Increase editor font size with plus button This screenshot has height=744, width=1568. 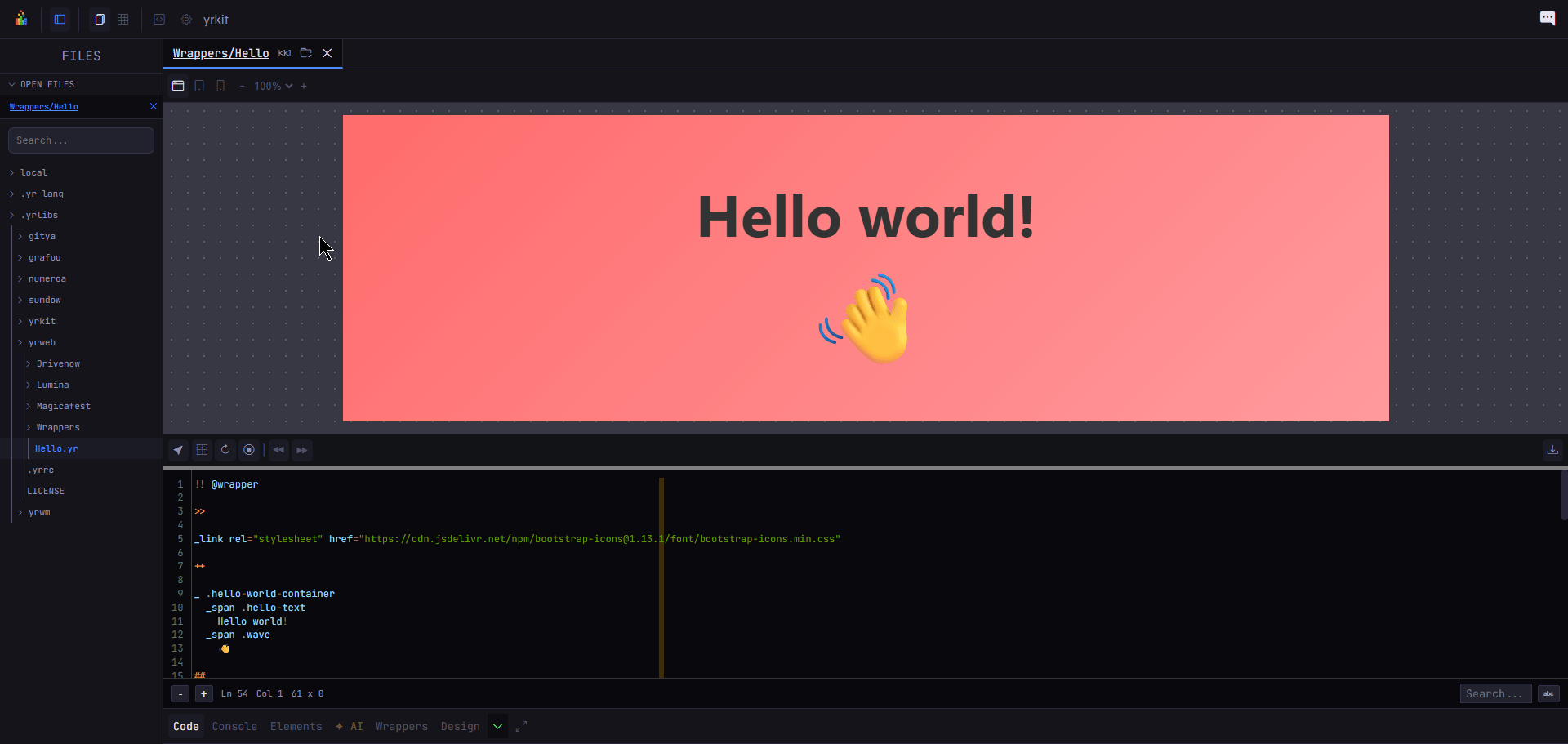tap(204, 693)
